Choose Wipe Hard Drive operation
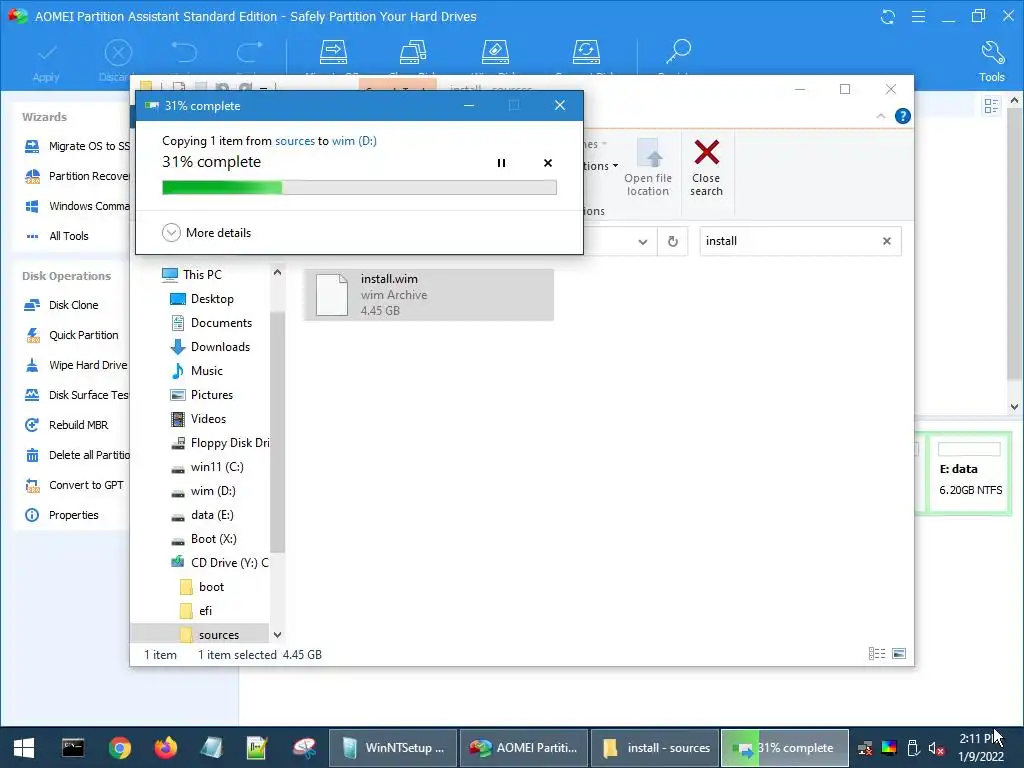This screenshot has height=768, width=1024. click(x=76, y=365)
